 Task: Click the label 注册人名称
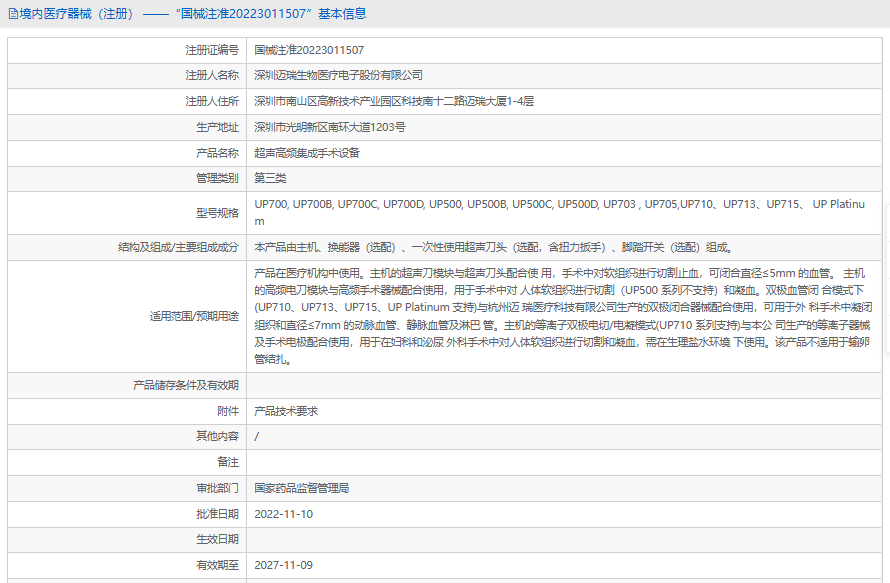[212, 75]
